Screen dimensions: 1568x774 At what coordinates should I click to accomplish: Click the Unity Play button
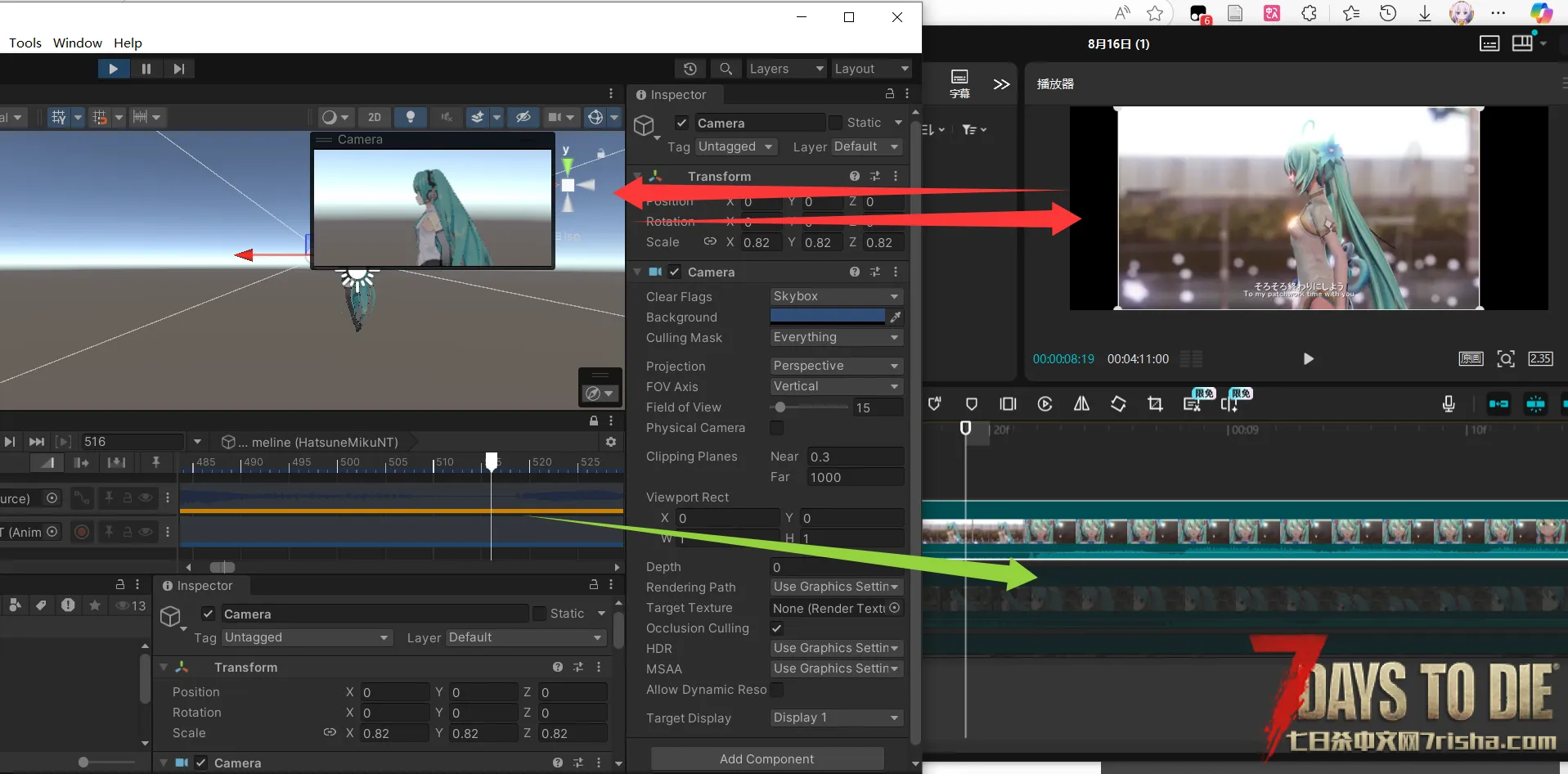tap(113, 69)
